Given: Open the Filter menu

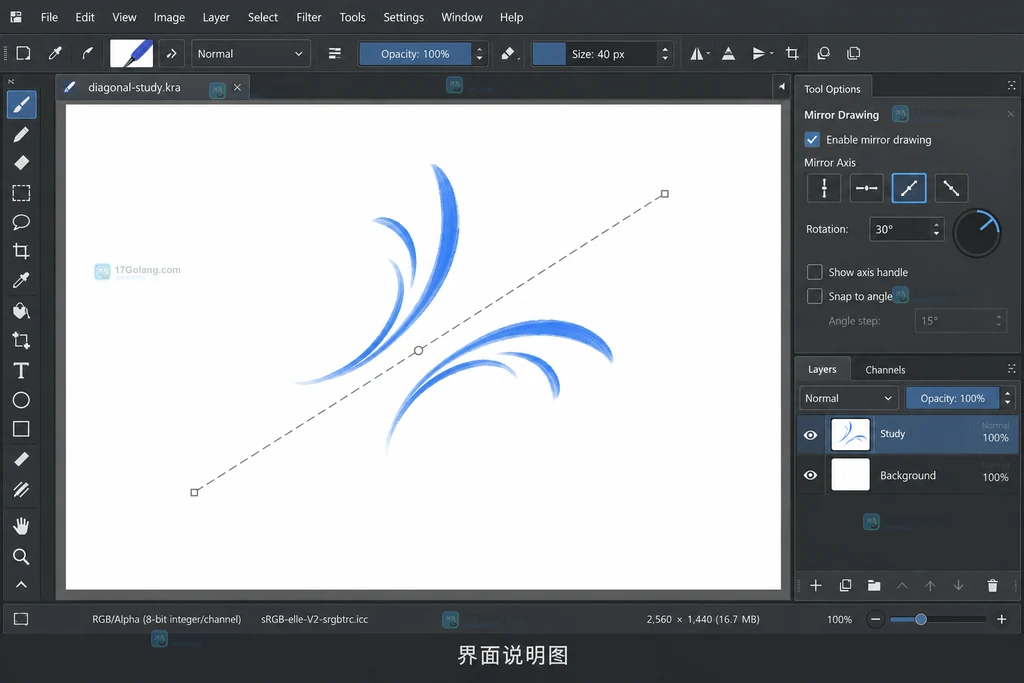Looking at the screenshot, I should (309, 17).
